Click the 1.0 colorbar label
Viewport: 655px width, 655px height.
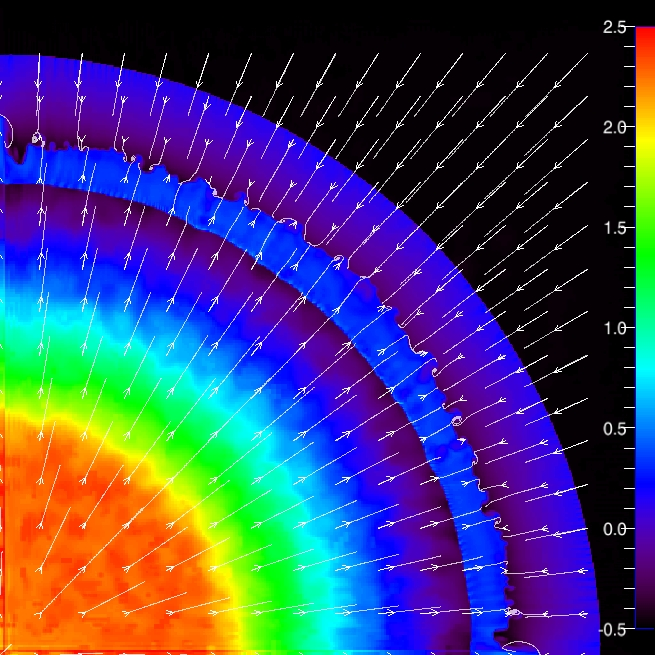point(614,328)
